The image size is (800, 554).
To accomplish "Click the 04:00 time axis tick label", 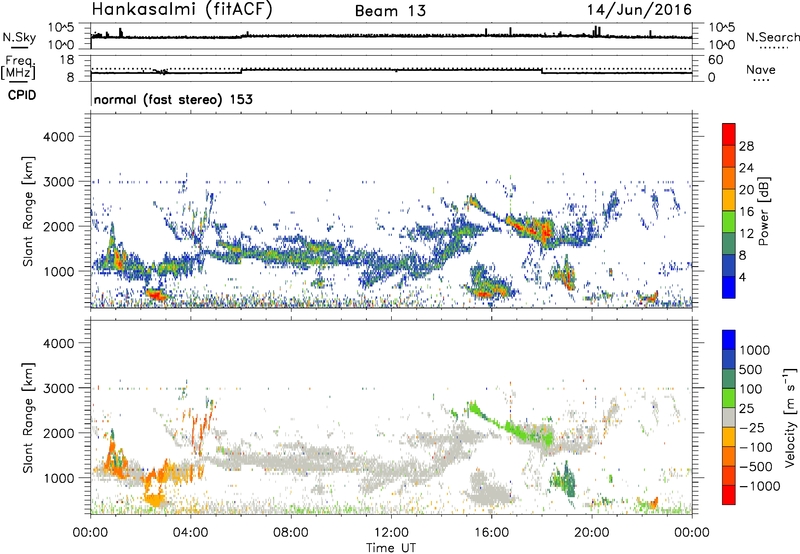I will pos(191,533).
